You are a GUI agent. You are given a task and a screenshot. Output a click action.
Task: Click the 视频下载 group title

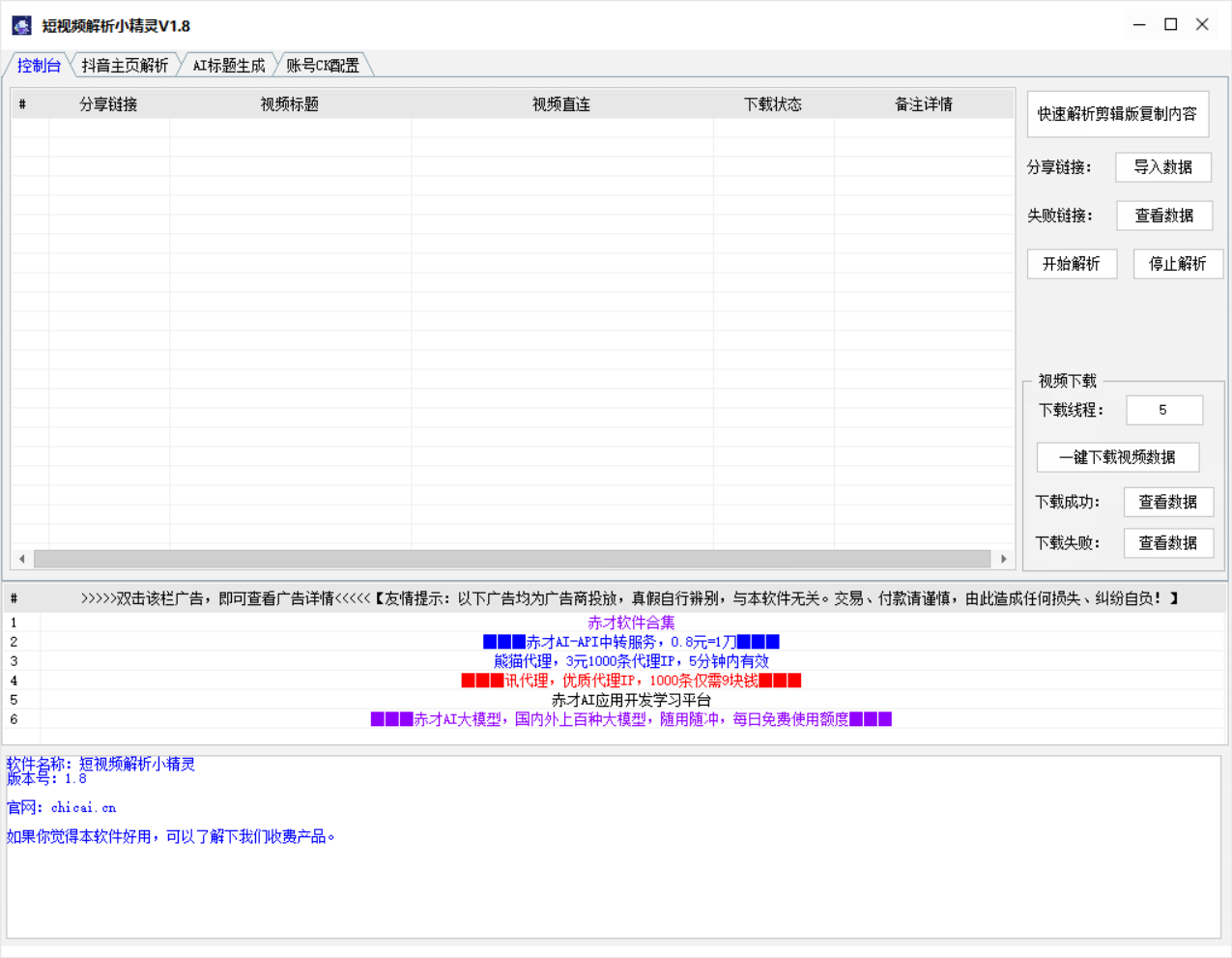pos(1068,381)
